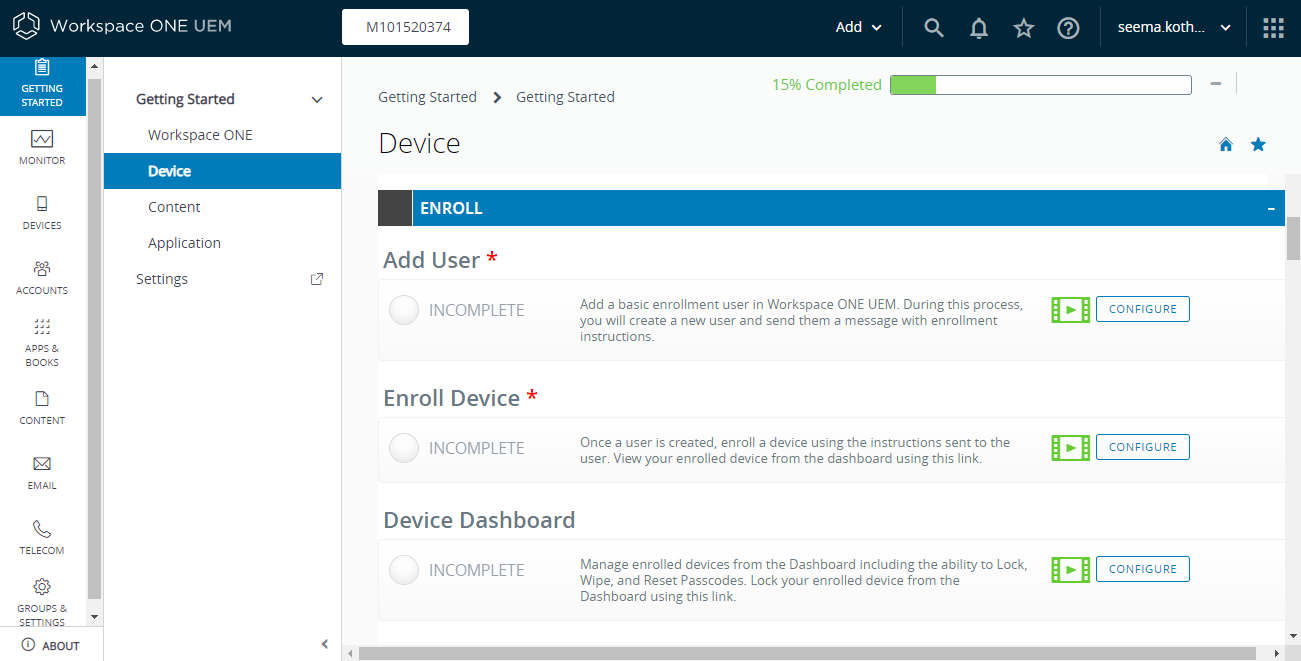Minimize the progress completion bar
The width and height of the screenshot is (1301, 661).
tap(1216, 84)
